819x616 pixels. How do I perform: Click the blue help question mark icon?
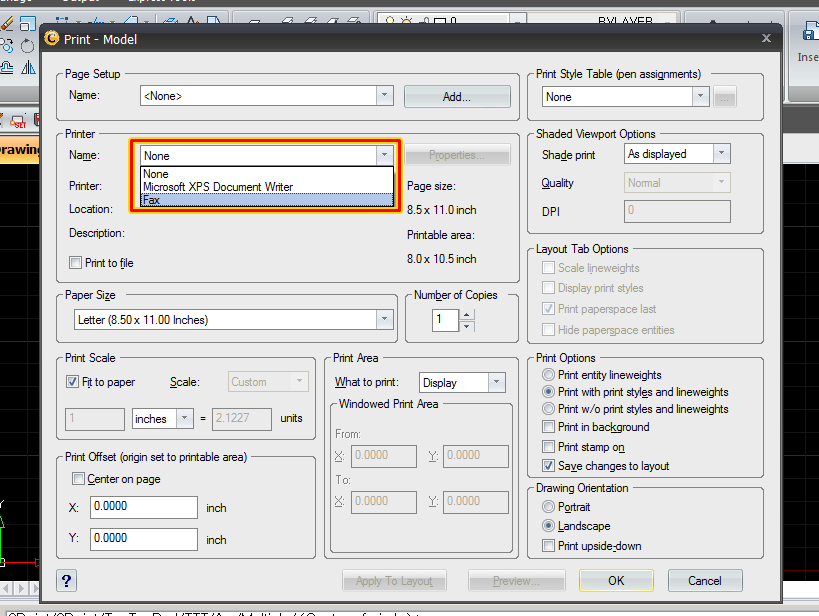click(67, 581)
